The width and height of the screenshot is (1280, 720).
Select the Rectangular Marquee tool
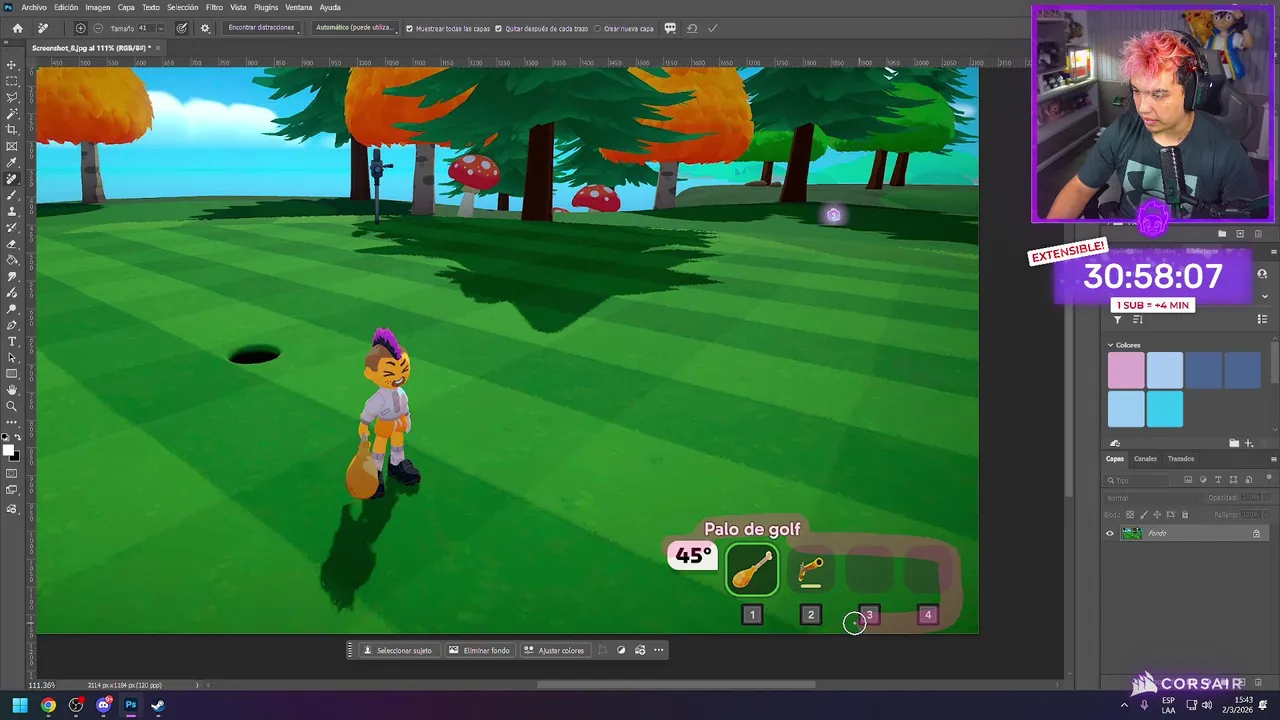point(12,81)
